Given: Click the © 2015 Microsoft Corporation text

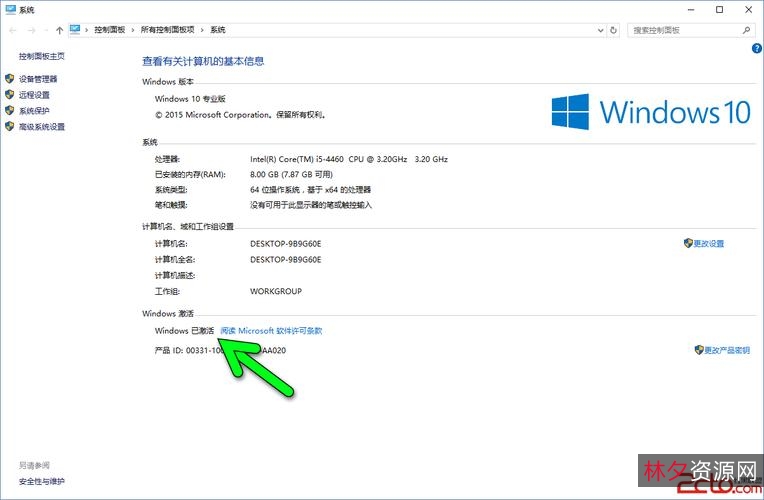Looking at the screenshot, I should pyautogui.click(x=240, y=115).
